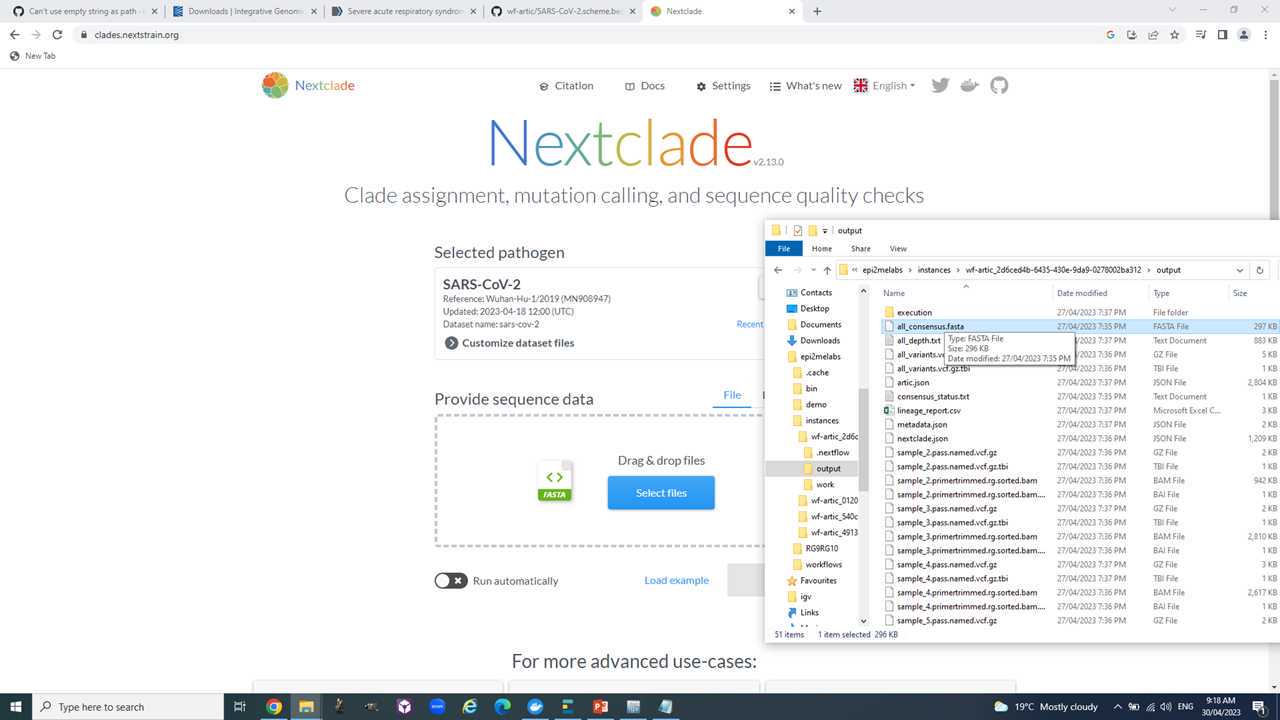Open the View tab in File Explorer
1280x720 pixels.
[x=898, y=249]
